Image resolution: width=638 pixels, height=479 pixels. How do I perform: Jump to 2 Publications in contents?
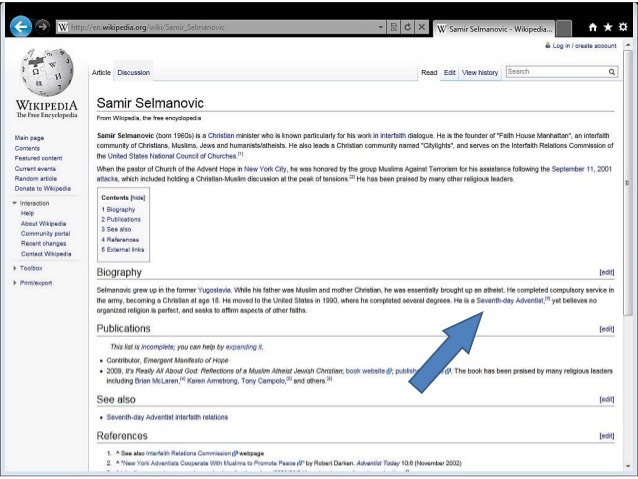tap(121, 219)
